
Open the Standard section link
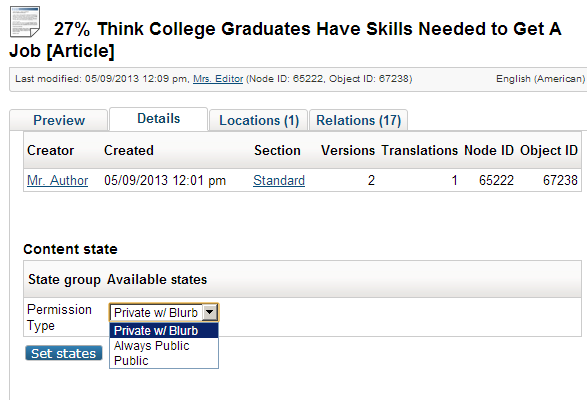pyautogui.click(x=279, y=181)
